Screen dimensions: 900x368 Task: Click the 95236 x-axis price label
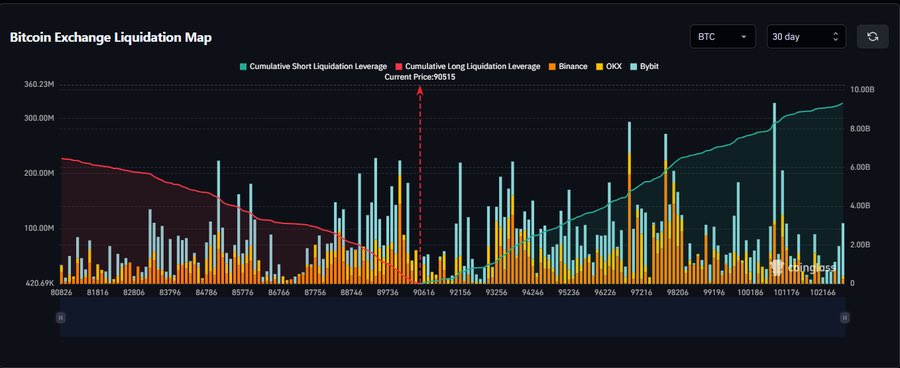click(569, 292)
